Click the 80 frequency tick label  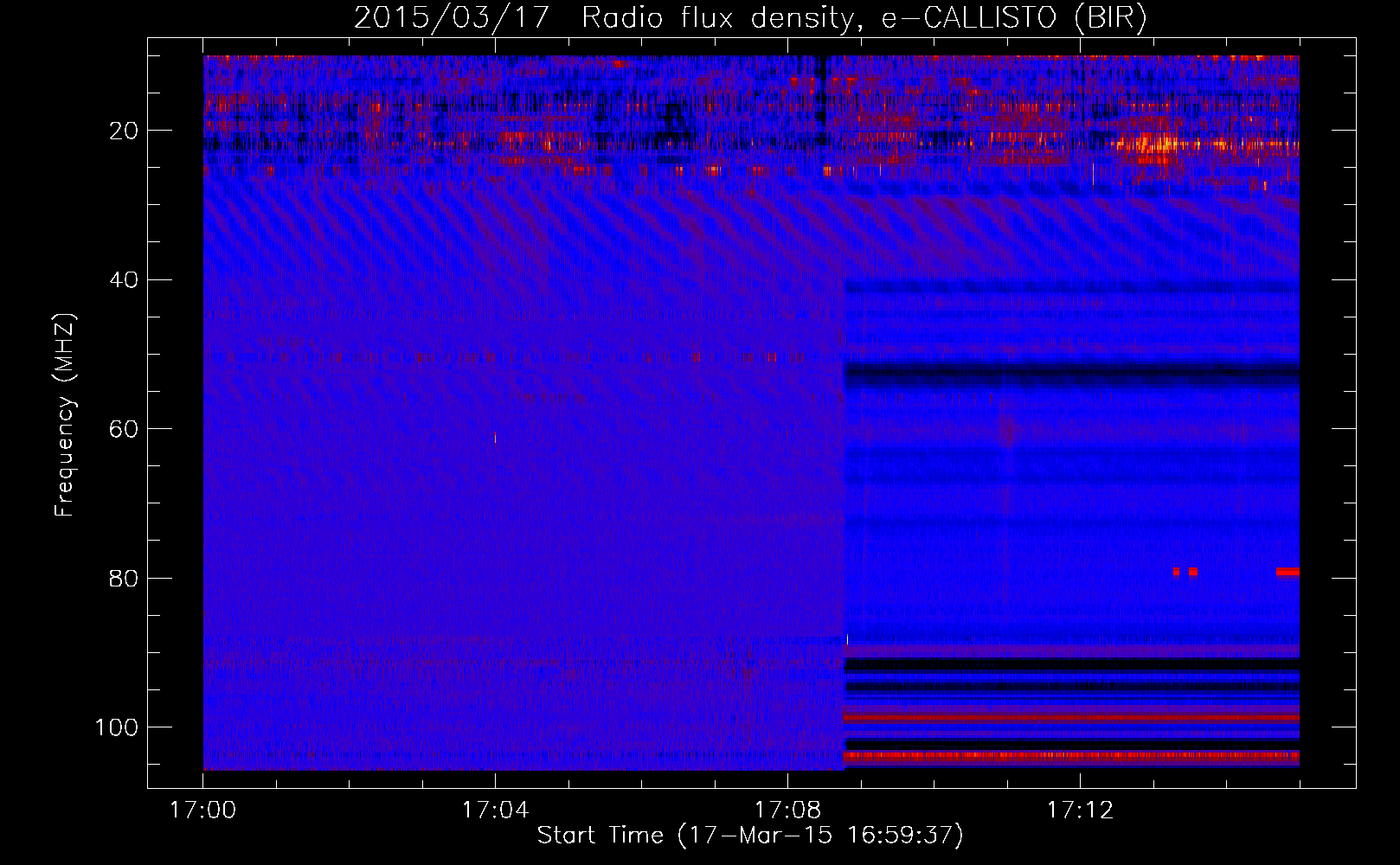click(124, 578)
